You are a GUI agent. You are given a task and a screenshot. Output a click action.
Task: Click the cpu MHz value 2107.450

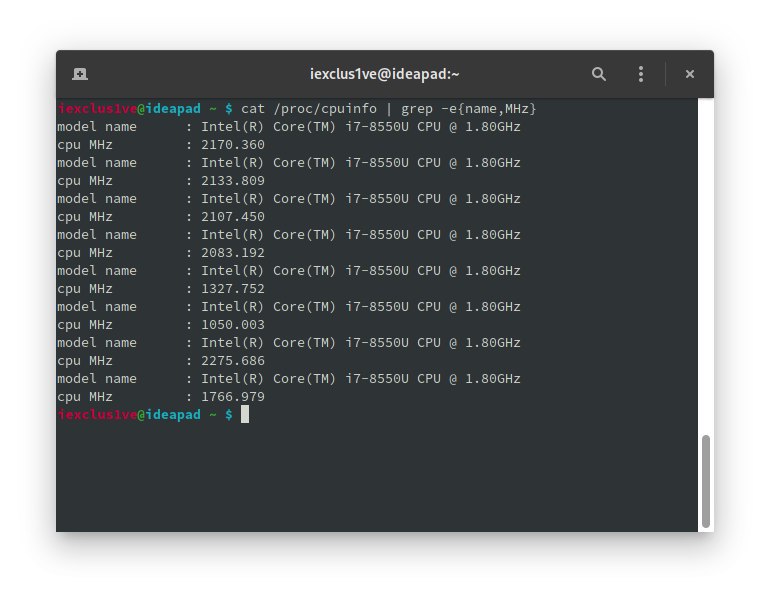233,216
